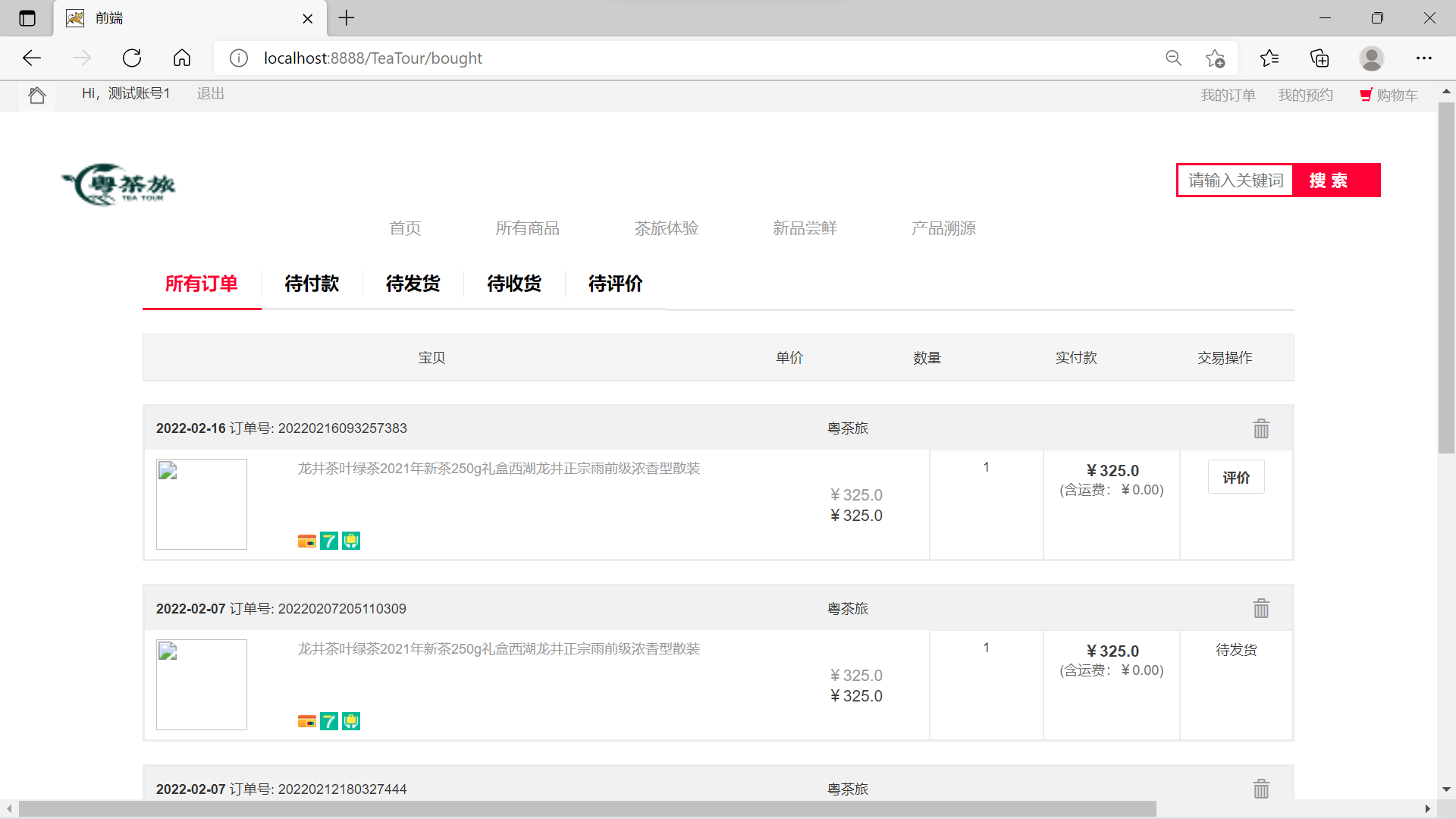This screenshot has height=819, width=1456.
Task: Switch to the 待付款 tab
Action: tap(311, 284)
